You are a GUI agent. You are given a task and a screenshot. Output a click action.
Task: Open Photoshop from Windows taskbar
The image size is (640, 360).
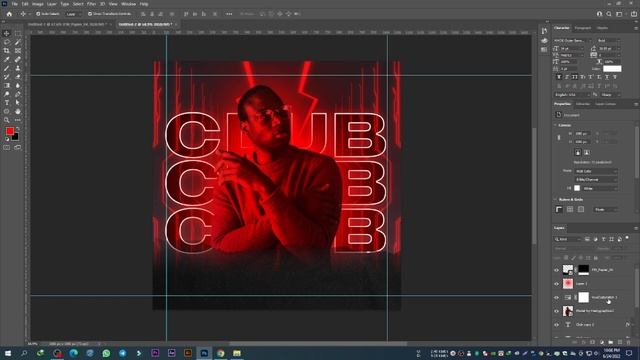204,353
